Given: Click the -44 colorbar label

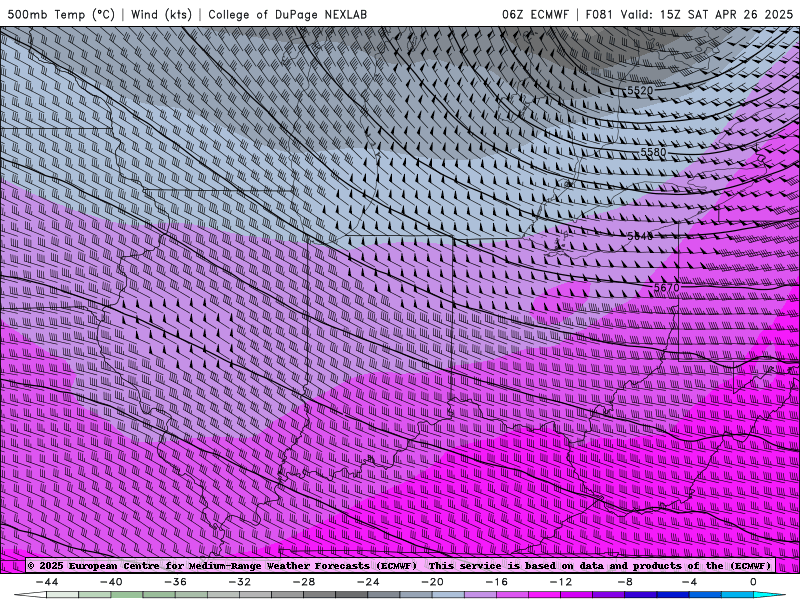Looking at the screenshot, I should tap(47, 582).
